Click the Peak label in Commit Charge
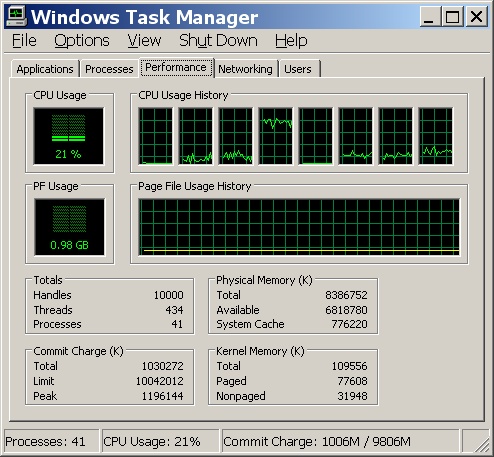This screenshot has width=494, height=457. (45, 396)
